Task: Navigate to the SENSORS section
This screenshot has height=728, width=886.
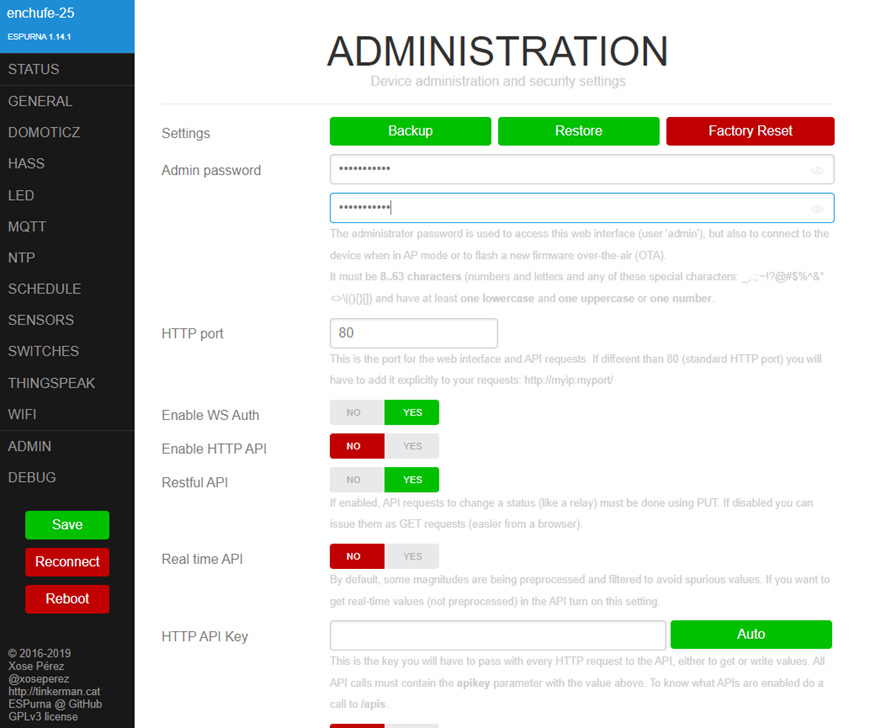Action: 41,320
